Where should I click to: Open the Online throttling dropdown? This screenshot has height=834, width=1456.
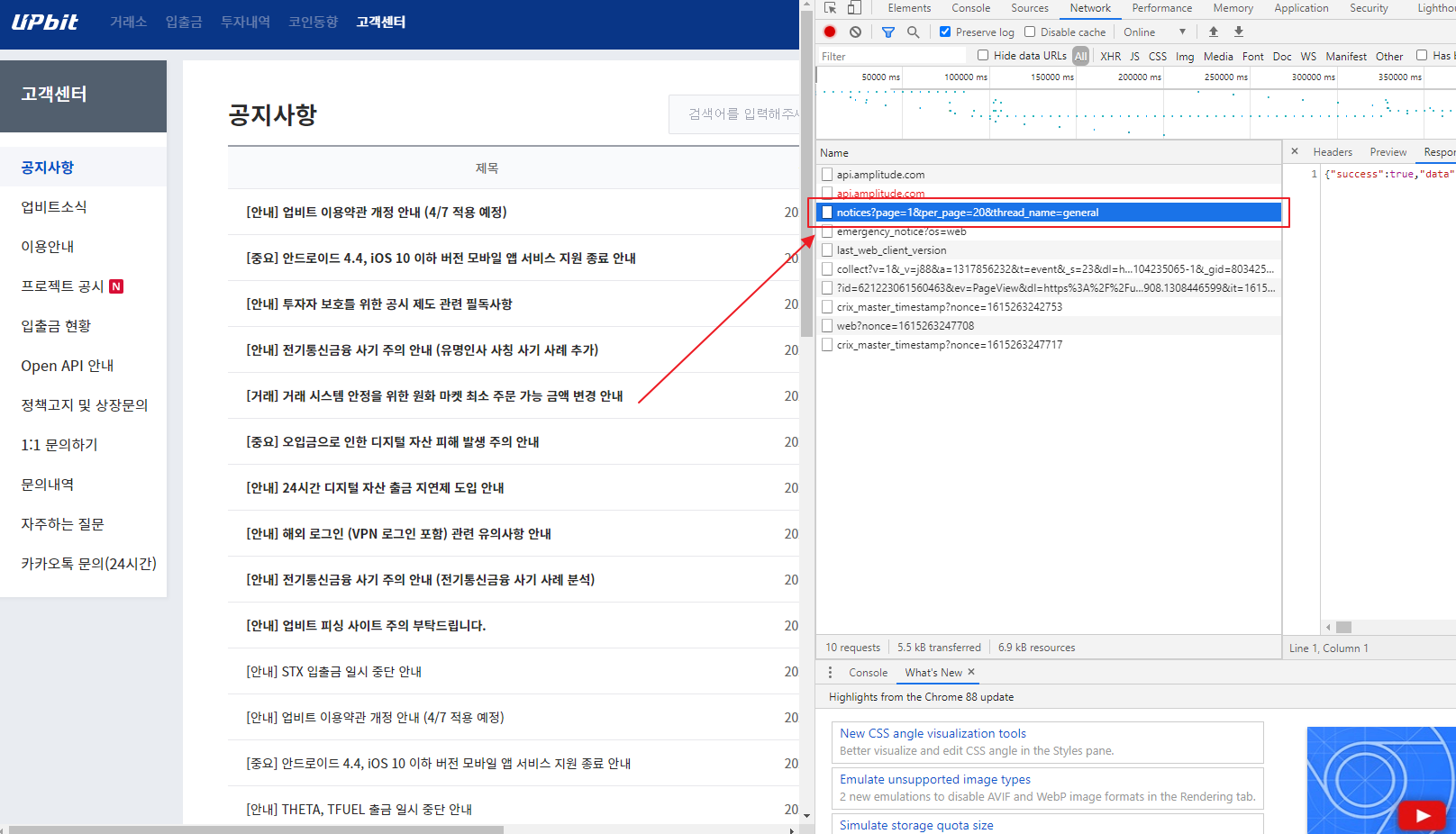(1155, 32)
